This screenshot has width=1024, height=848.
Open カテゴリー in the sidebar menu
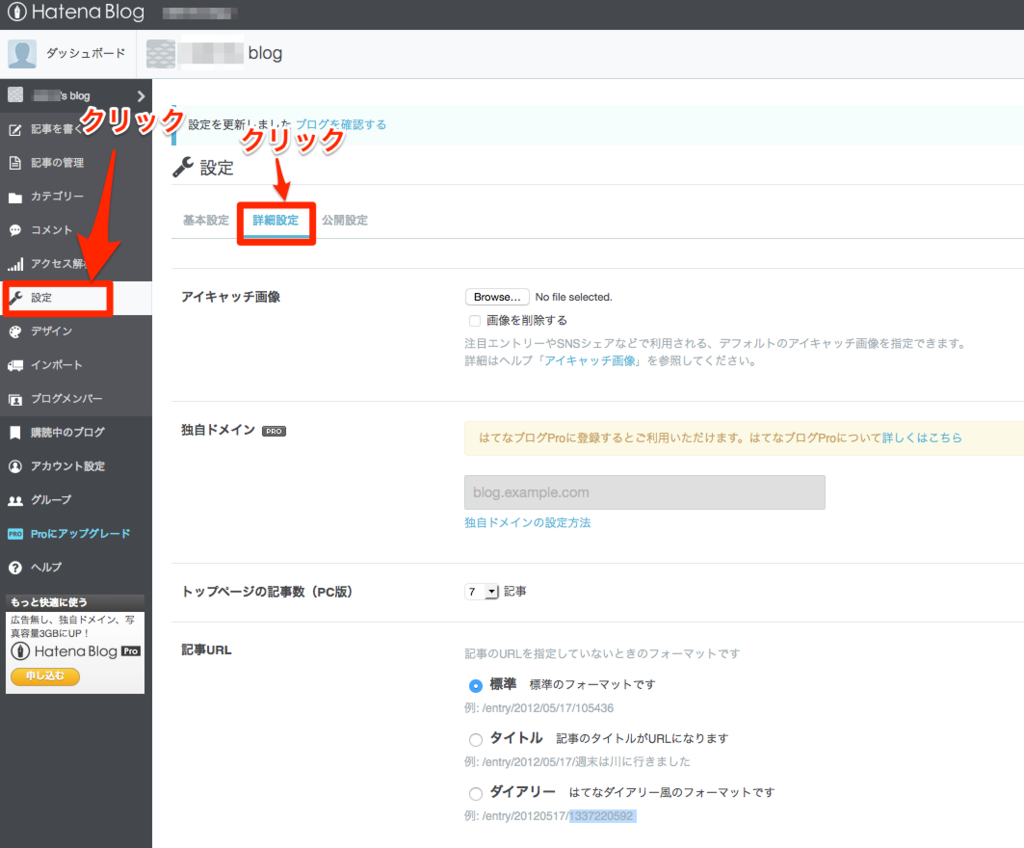pyautogui.click(x=57, y=197)
